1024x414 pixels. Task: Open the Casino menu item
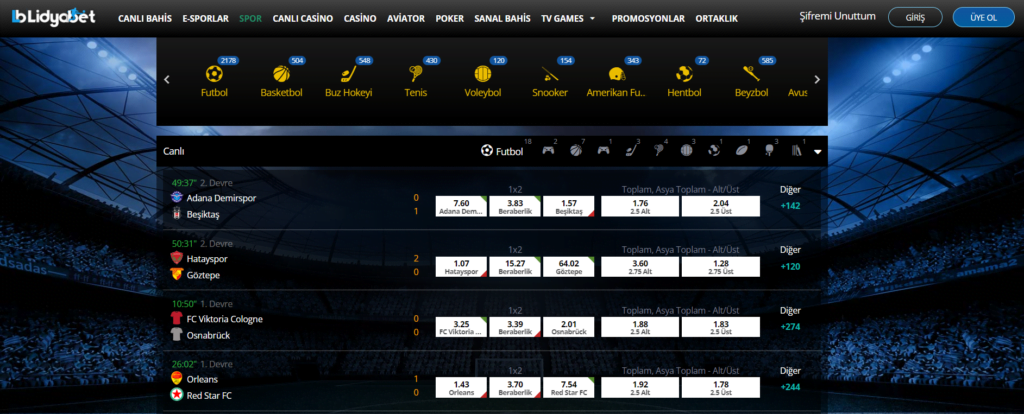pyautogui.click(x=360, y=18)
